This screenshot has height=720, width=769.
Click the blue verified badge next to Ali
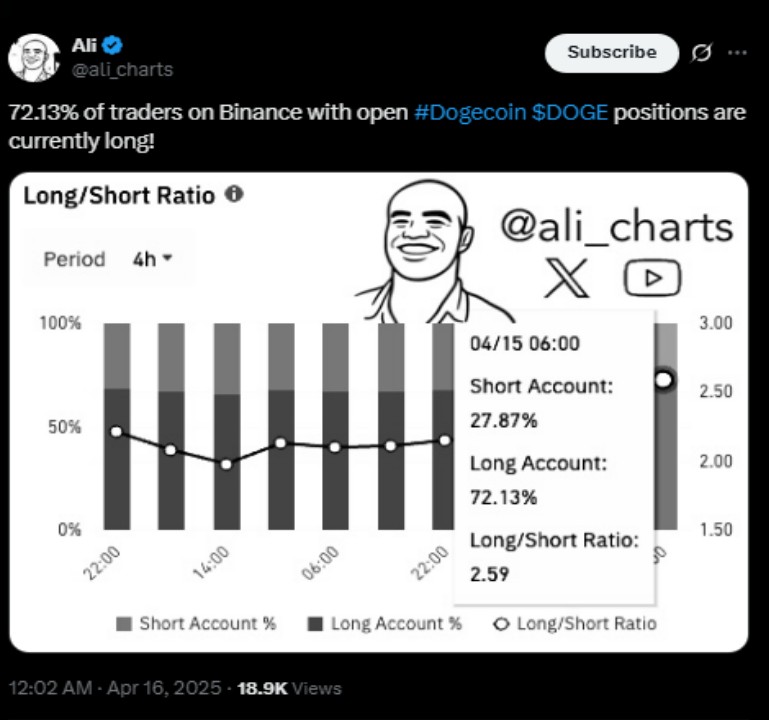113,45
